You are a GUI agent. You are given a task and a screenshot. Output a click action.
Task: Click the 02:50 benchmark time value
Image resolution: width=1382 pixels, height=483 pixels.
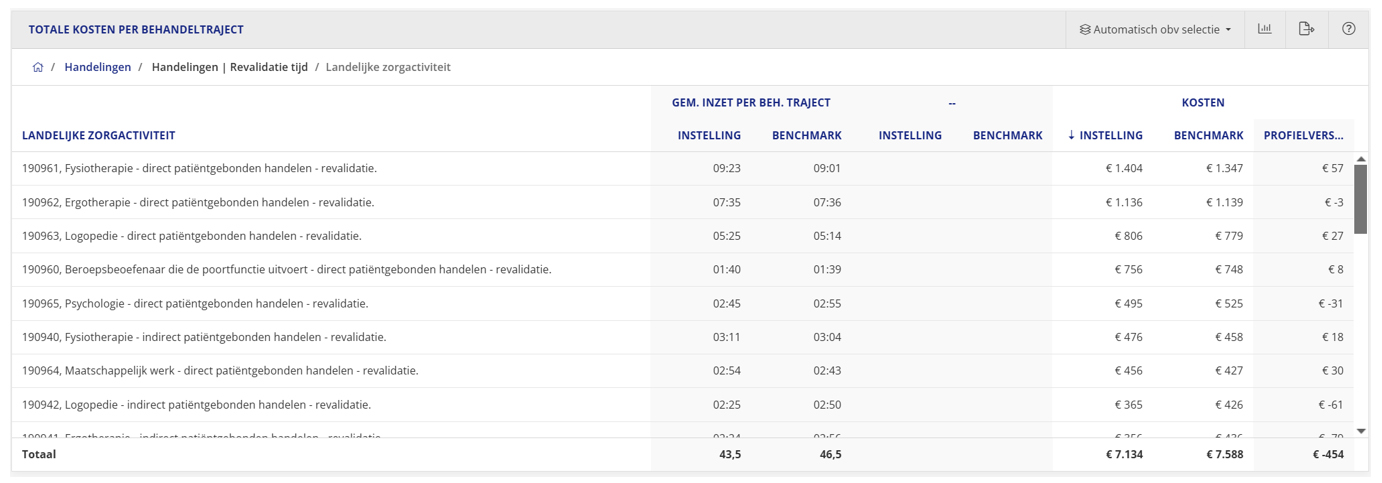point(827,404)
